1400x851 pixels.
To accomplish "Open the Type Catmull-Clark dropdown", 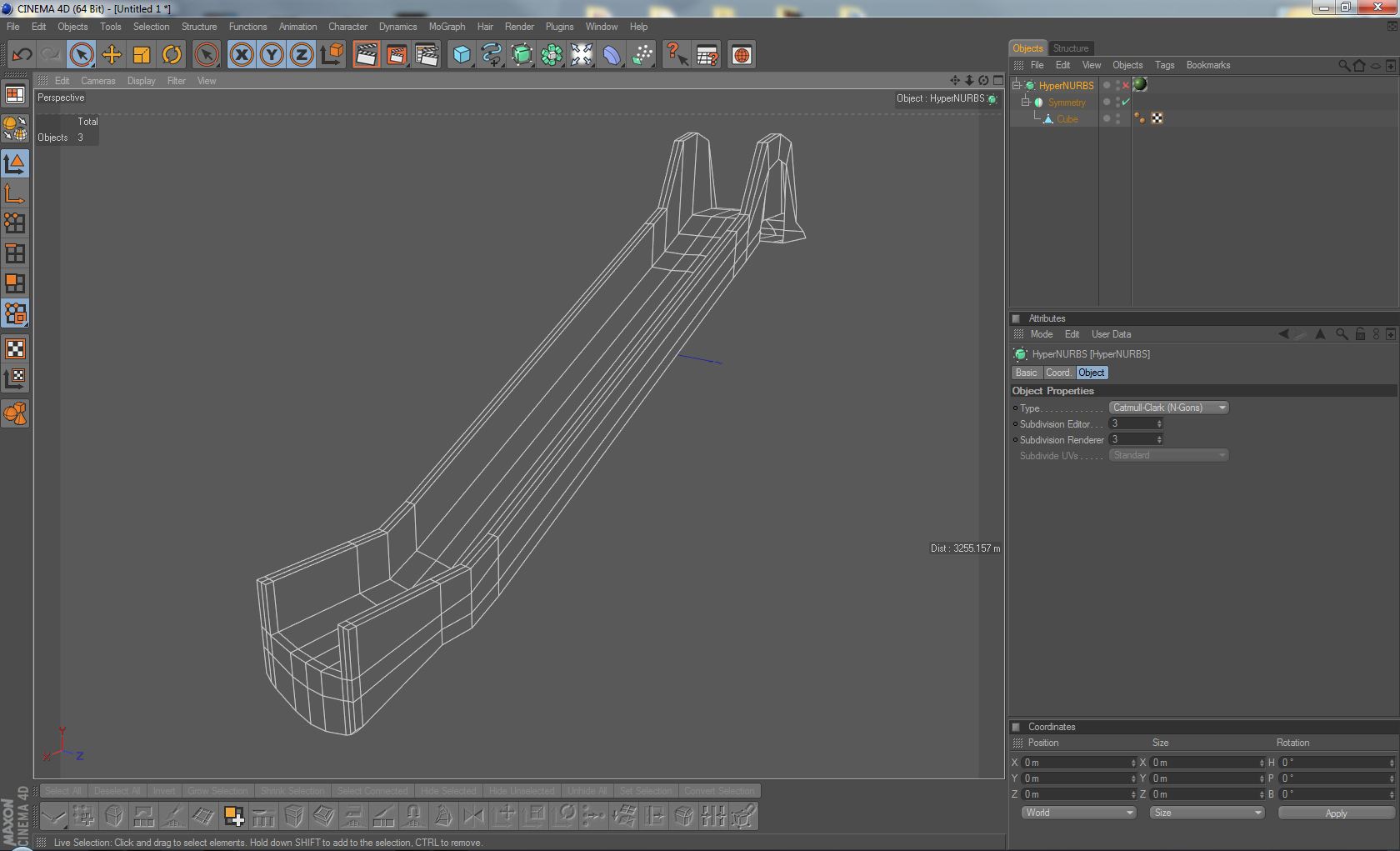I will pyautogui.click(x=1168, y=408).
